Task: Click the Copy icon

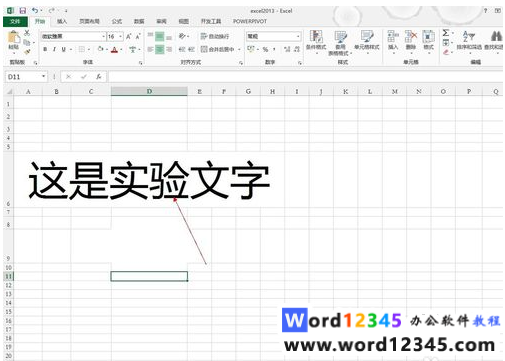Action: (x=27, y=42)
